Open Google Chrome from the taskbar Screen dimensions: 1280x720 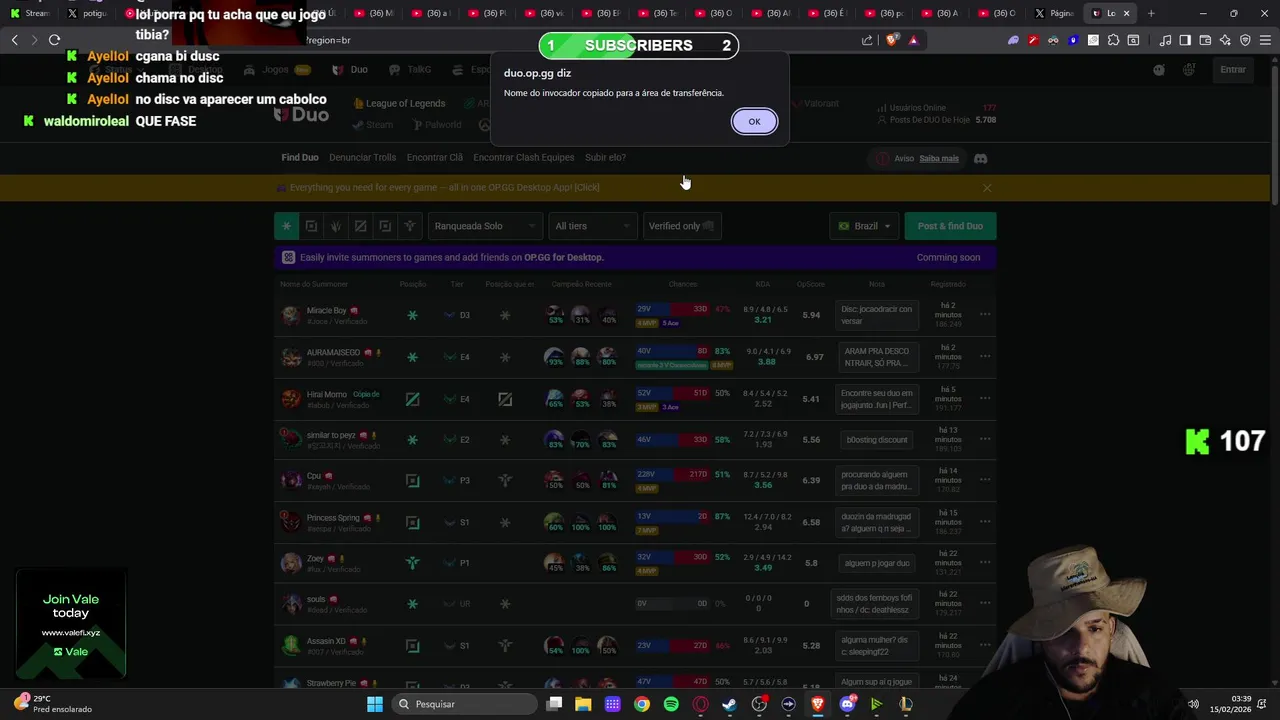click(x=642, y=704)
